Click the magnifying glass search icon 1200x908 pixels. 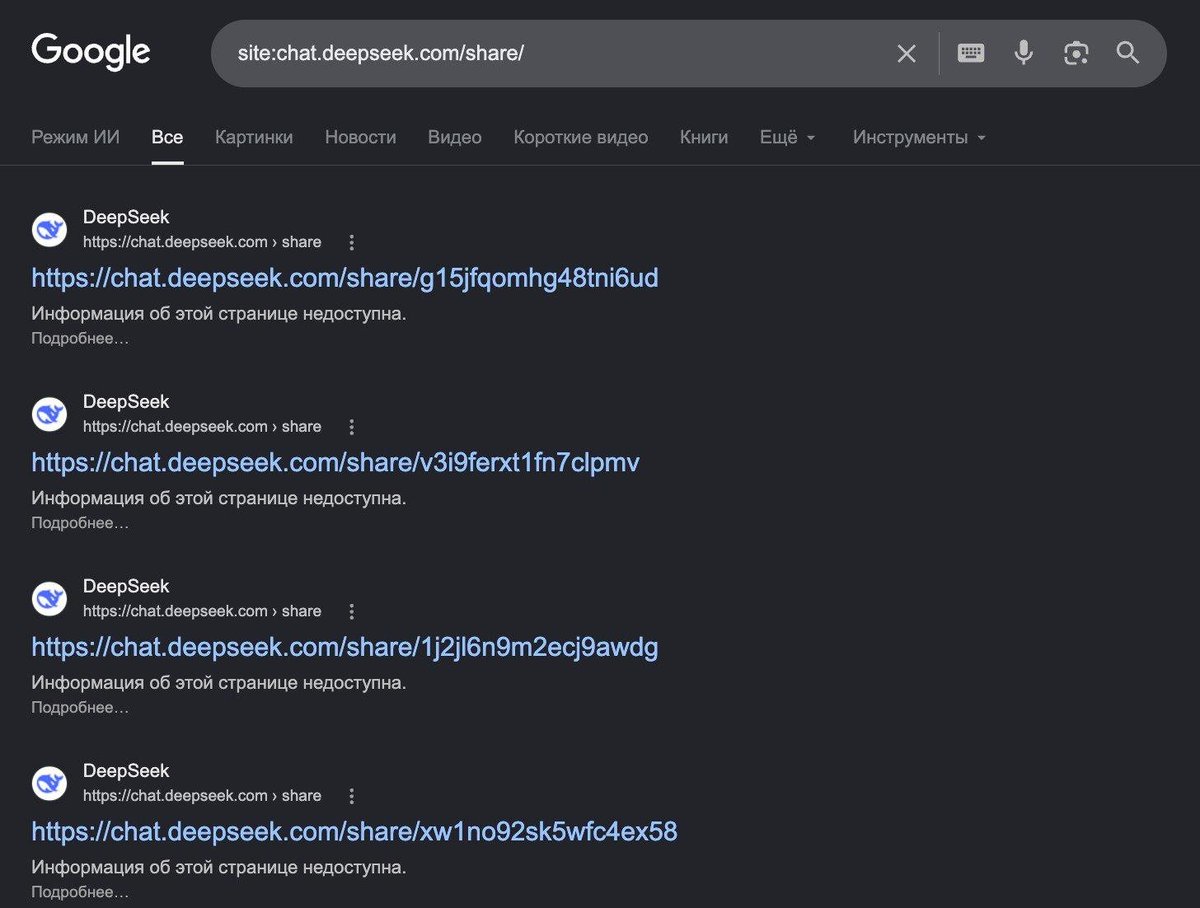click(x=1128, y=53)
